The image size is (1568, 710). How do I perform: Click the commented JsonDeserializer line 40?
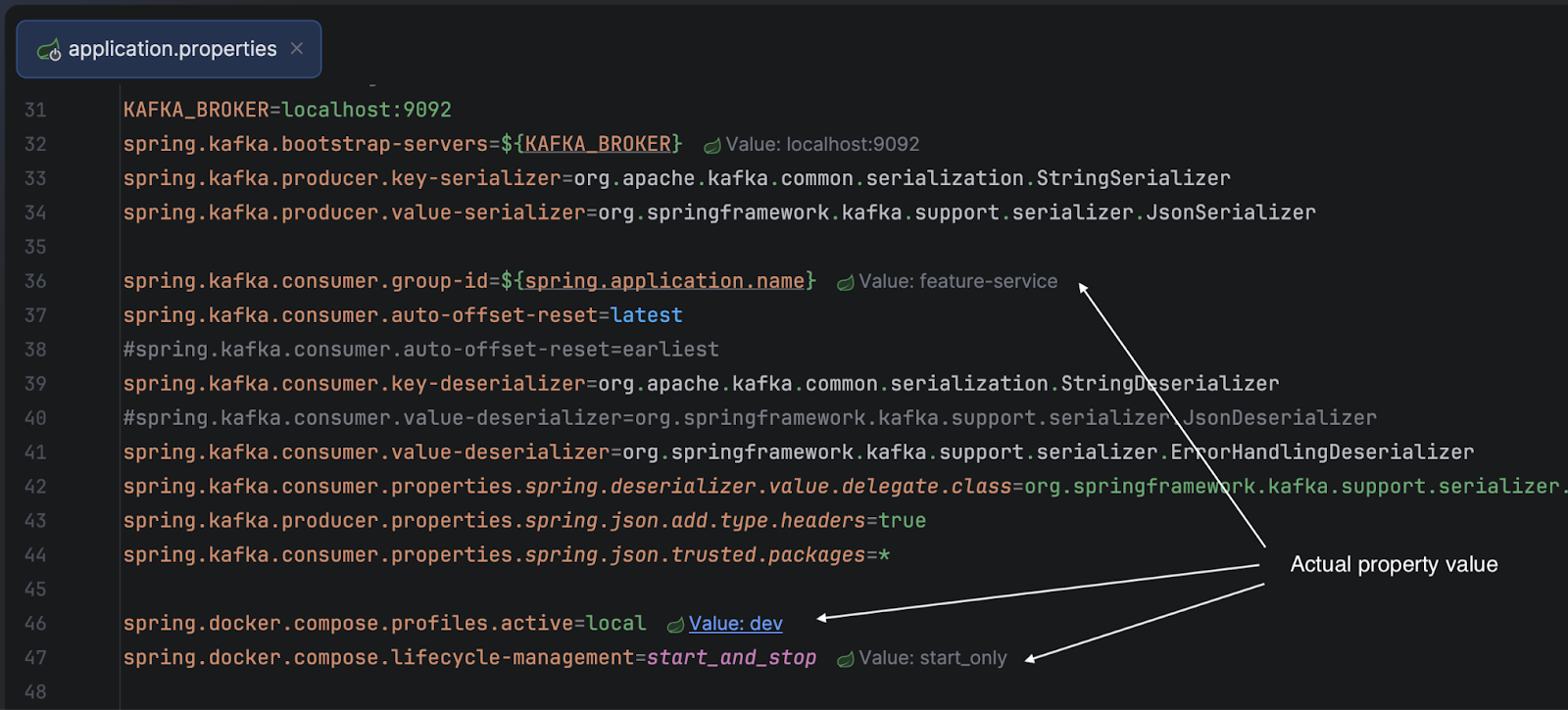(x=750, y=418)
